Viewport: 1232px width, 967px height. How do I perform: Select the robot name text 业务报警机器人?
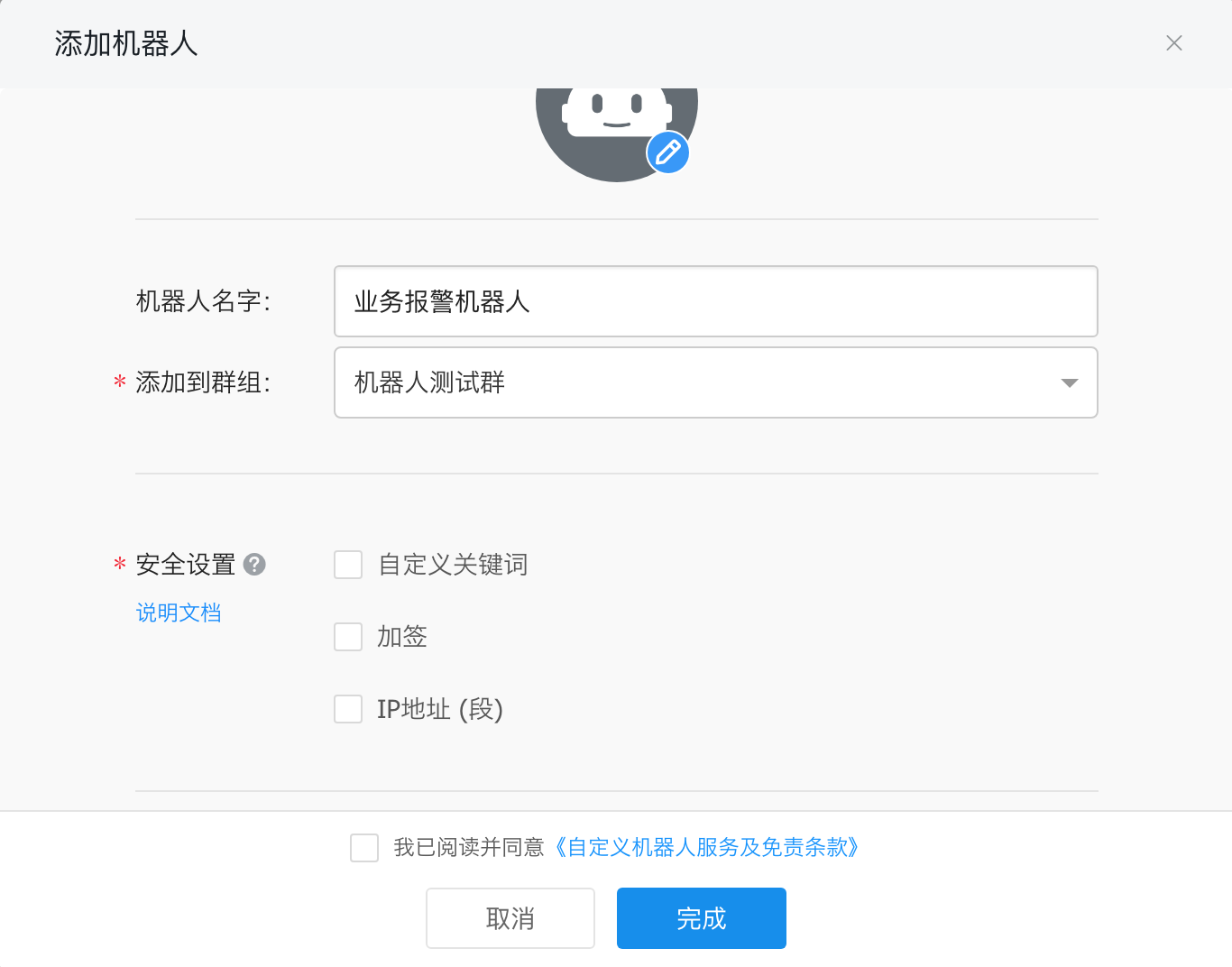(x=441, y=302)
